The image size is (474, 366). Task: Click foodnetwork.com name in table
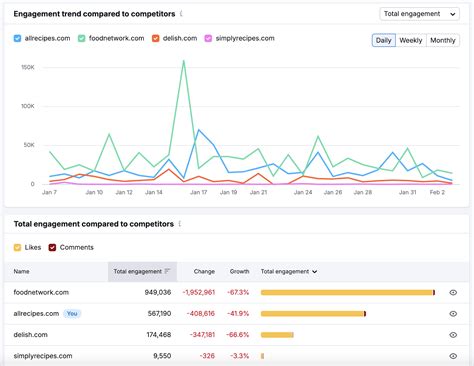point(41,292)
